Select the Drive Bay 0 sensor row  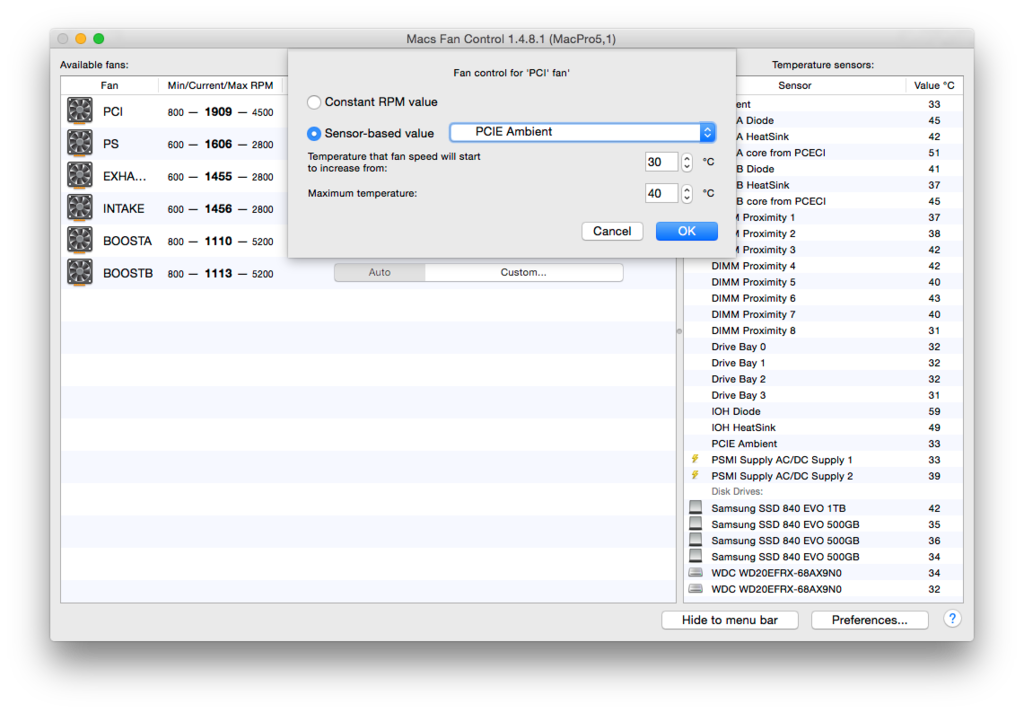pyautogui.click(x=824, y=347)
